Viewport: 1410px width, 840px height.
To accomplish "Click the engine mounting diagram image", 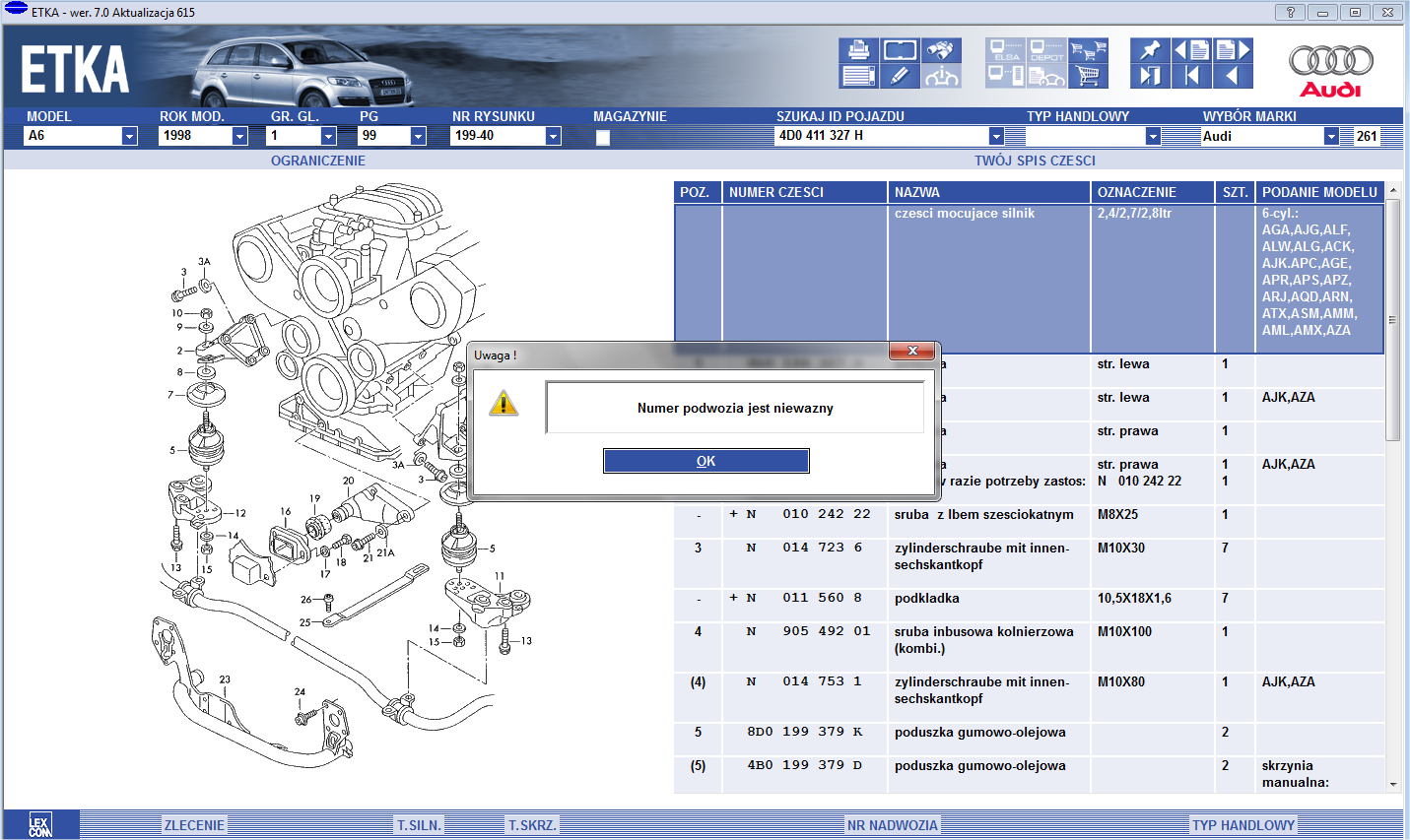I will pyautogui.click(x=345, y=478).
